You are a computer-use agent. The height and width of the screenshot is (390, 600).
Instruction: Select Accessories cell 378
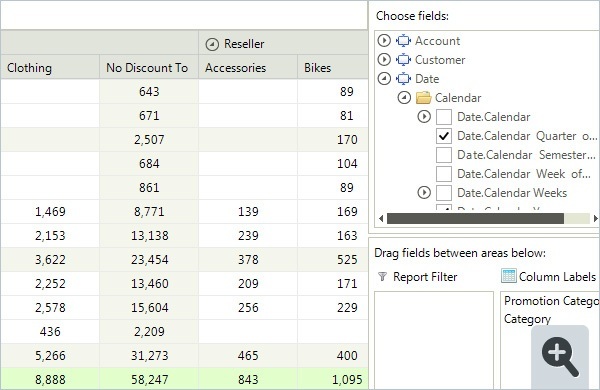tap(248, 260)
